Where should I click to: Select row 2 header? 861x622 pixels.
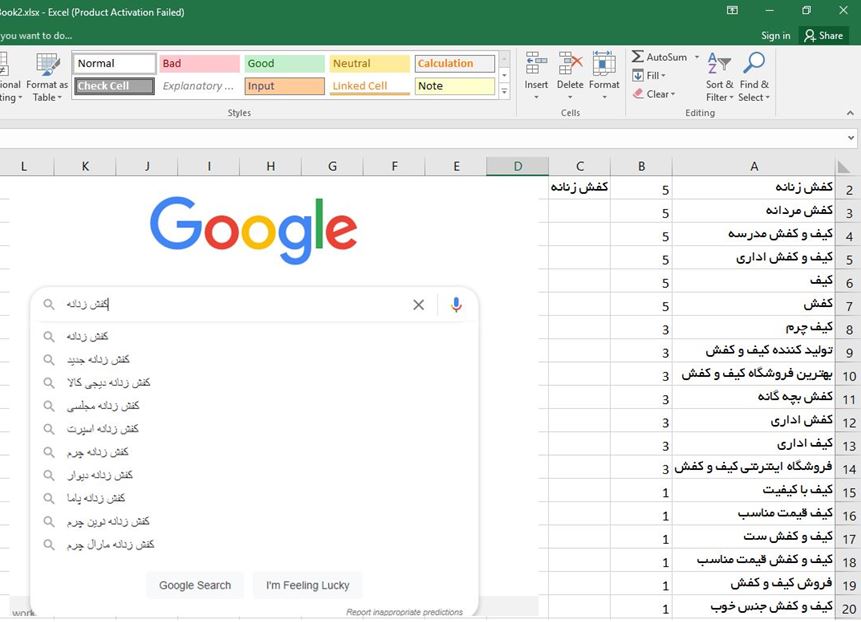(x=849, y=190)
